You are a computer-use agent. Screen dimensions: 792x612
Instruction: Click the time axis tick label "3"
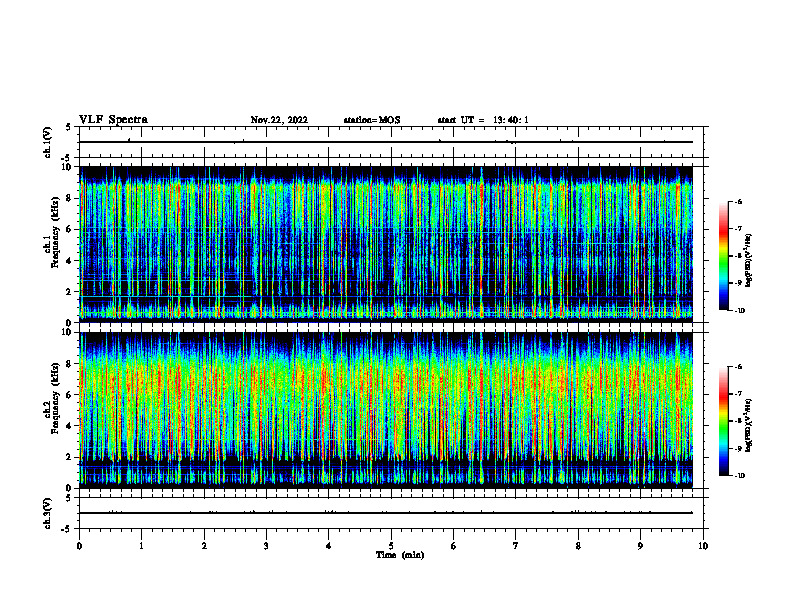(266, 546)
